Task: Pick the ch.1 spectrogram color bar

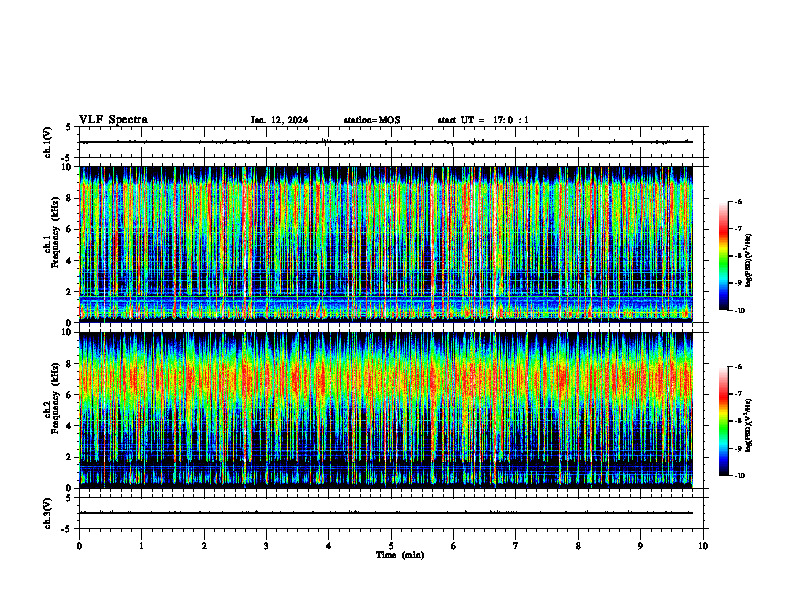Action: [x=724, y=256]
